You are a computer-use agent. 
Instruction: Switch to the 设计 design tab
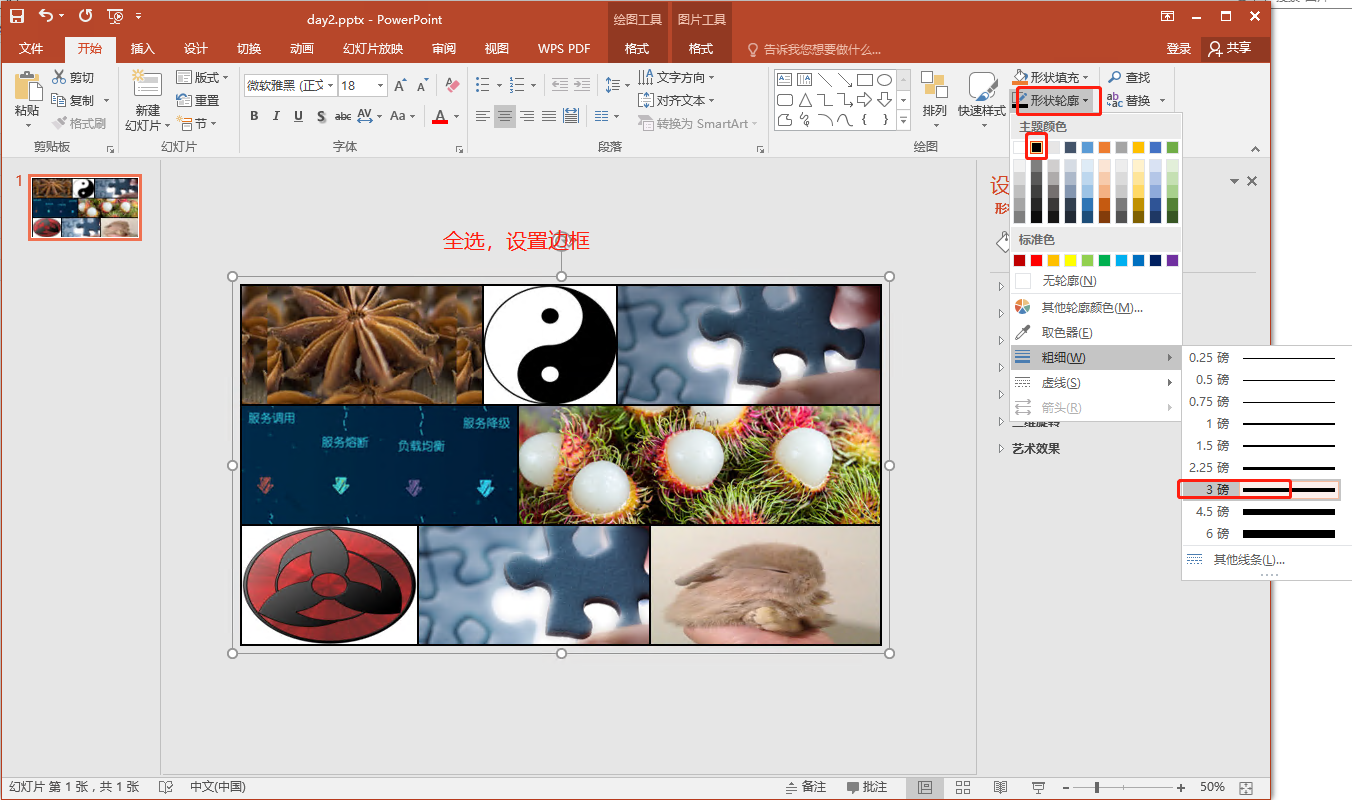click(x=196, y=49)
